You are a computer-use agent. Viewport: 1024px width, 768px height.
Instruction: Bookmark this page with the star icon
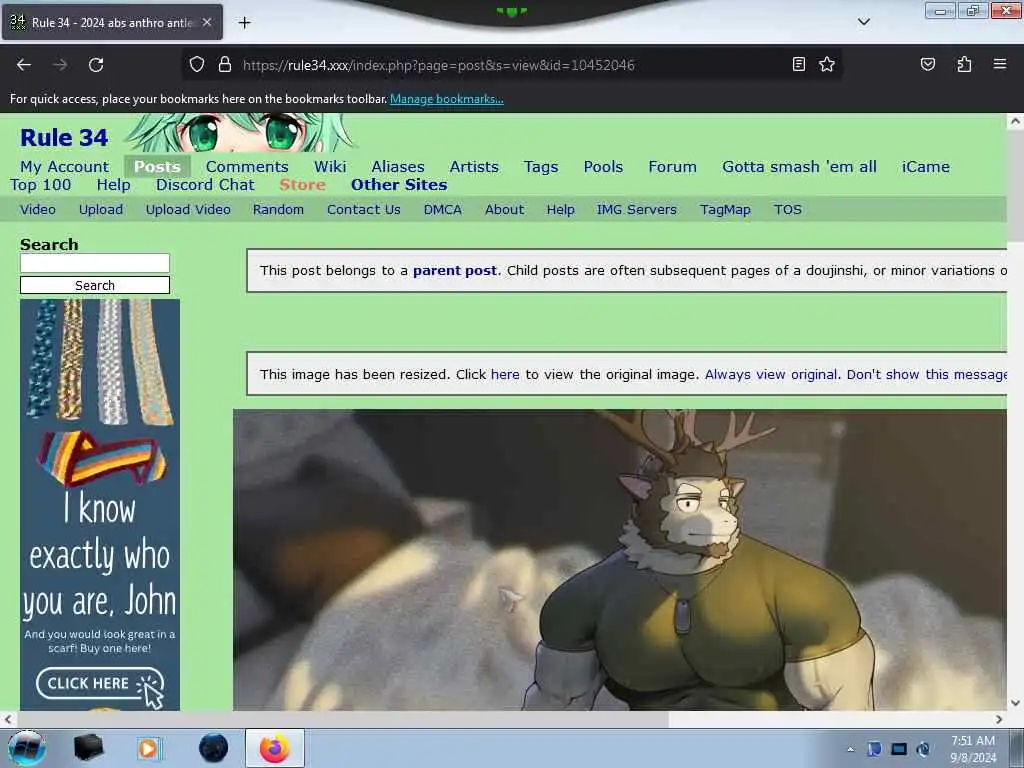tap(827, 64)
